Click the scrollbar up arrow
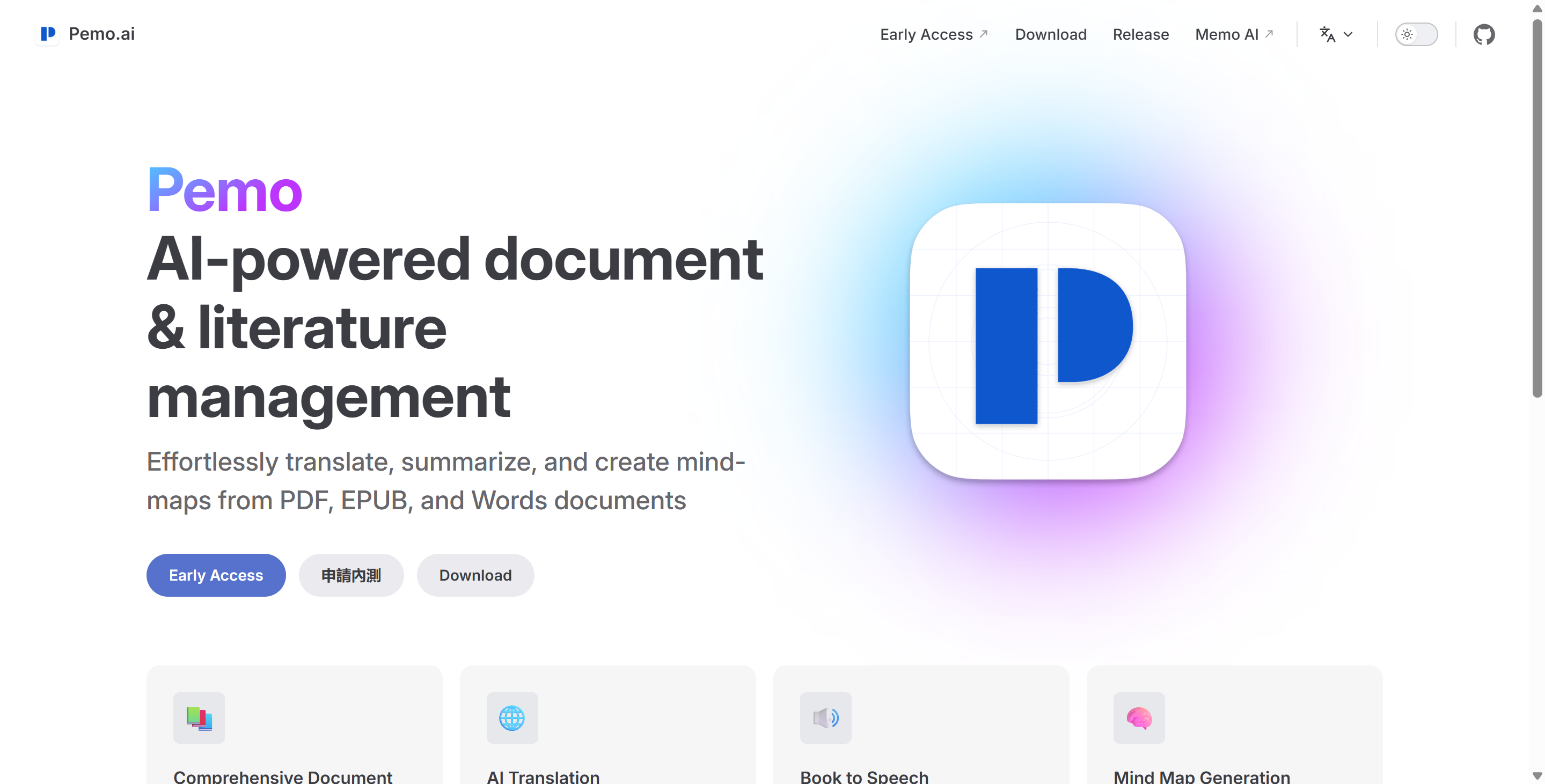Viewport: 1545px width, 784px height. pyautogui.click(x=1536, y=9)
